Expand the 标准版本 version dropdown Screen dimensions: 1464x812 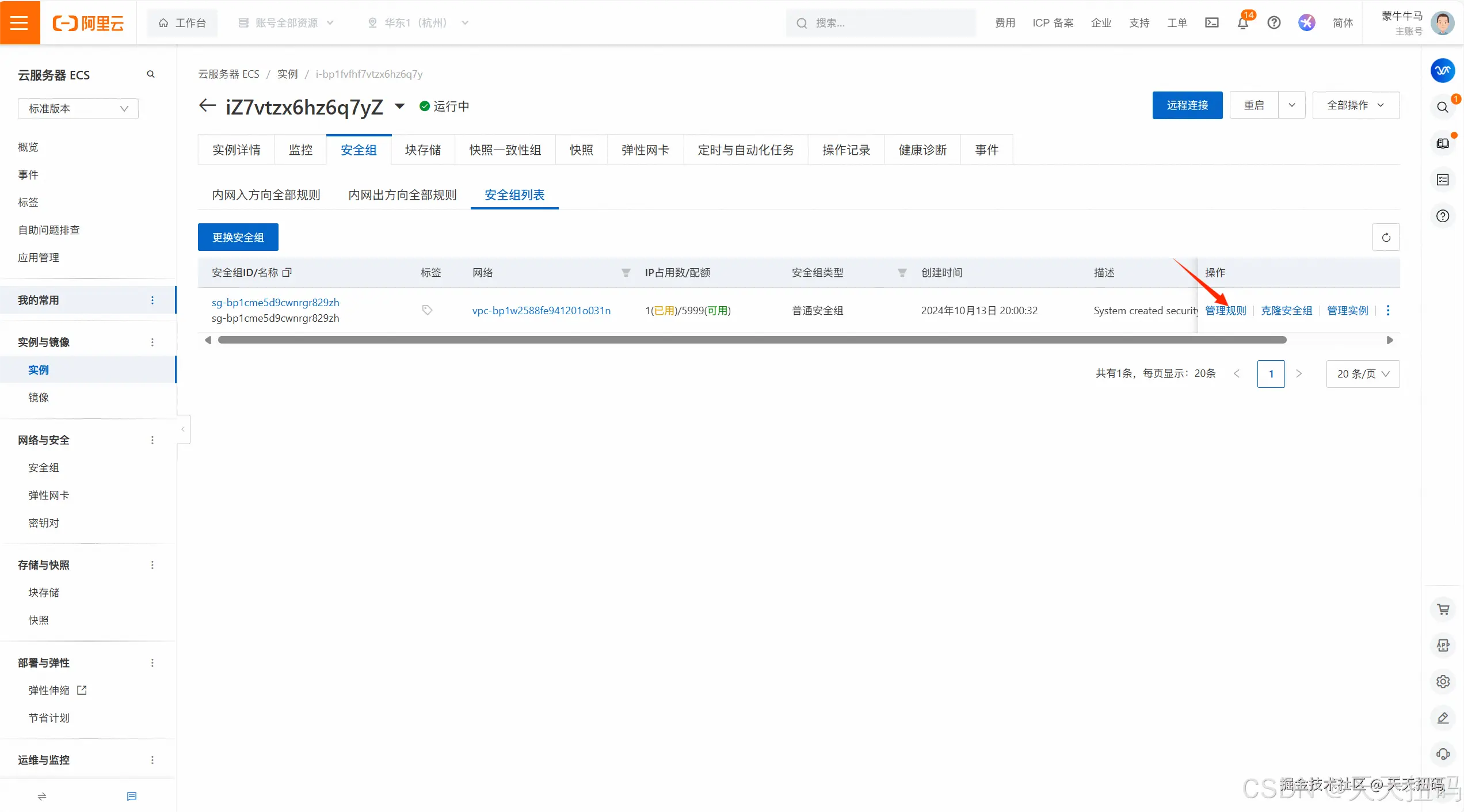[x=78, y=109]
